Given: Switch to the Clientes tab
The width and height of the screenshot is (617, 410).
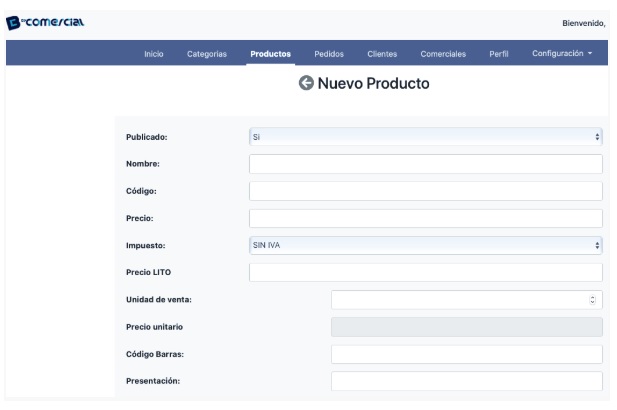Looking at the screenshot, I should tap(382, 54).
